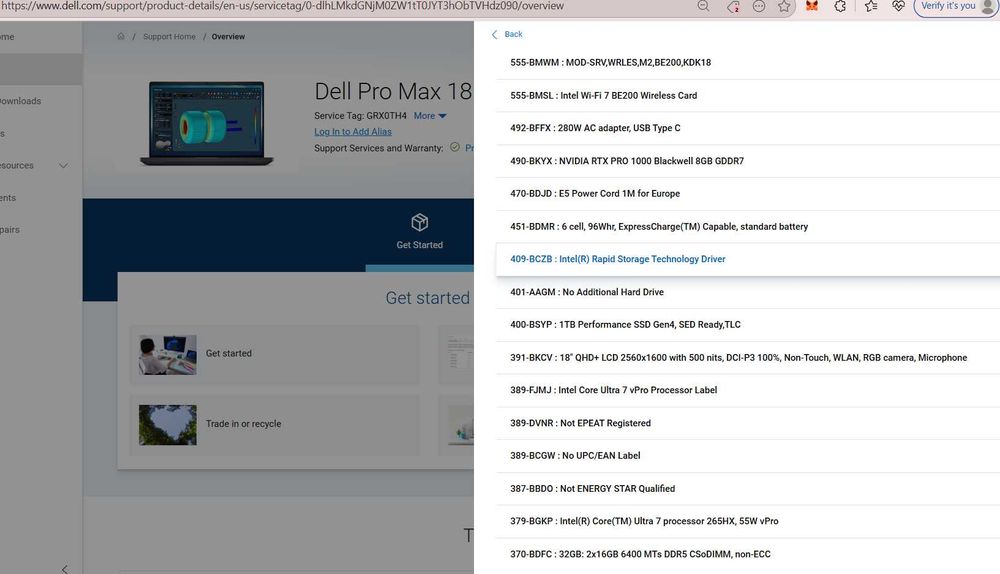The width and height of the screenshot is (1000, 574).
Task: Select 389-DVNR Not EPEAT Registered row
Action: (x=747, y=423)
